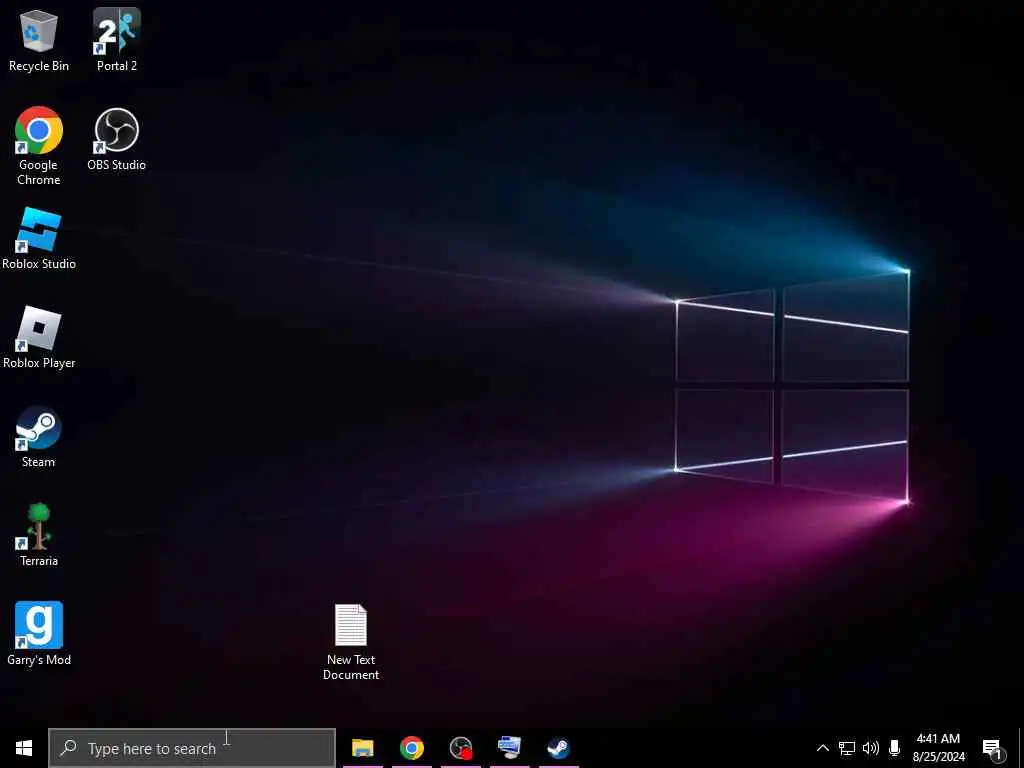Select the Roblox Player desktop shortcut
Screen dimensions: 1024x768
pos(39,338)
